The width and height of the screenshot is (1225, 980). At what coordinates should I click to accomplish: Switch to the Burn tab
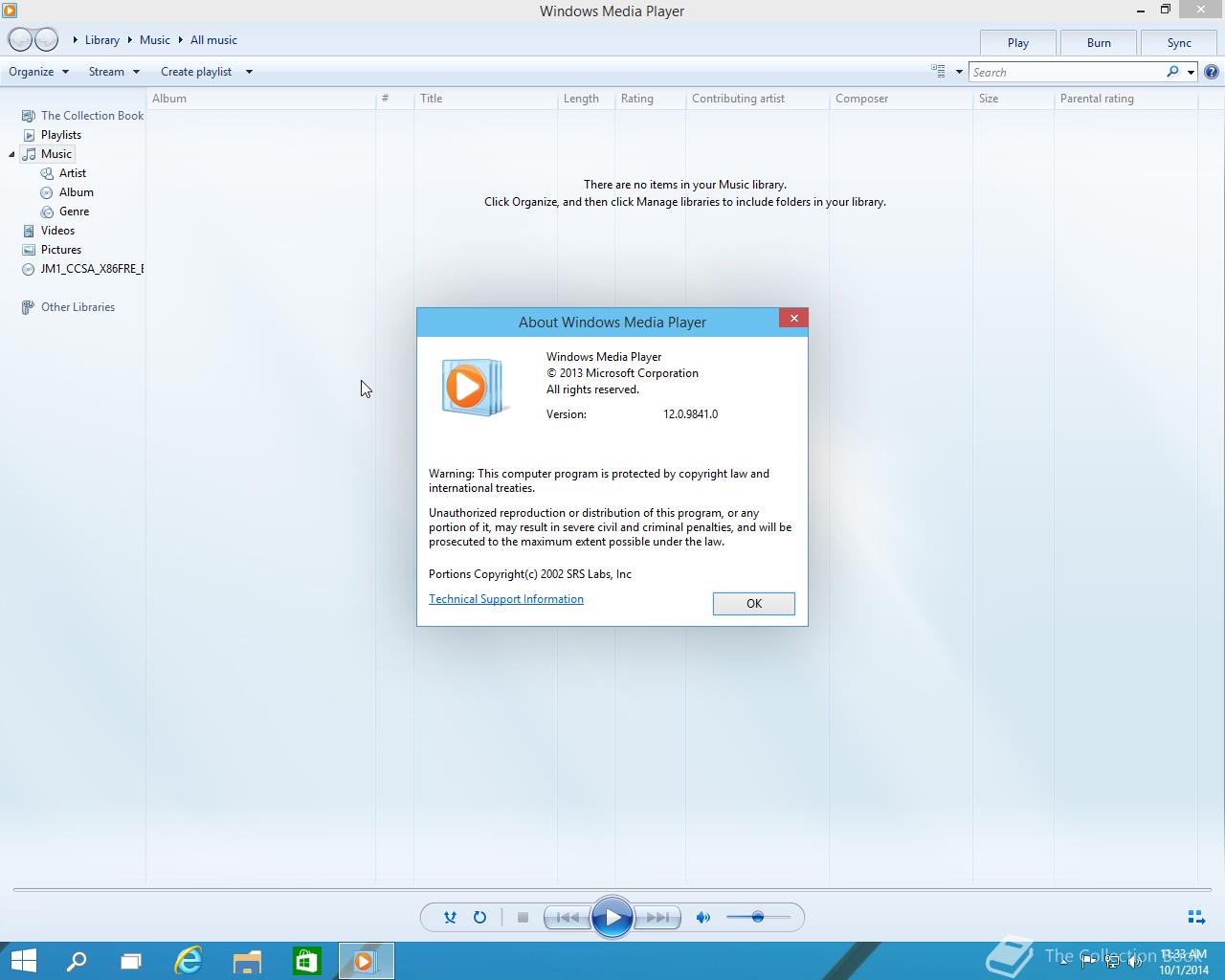1099,43
